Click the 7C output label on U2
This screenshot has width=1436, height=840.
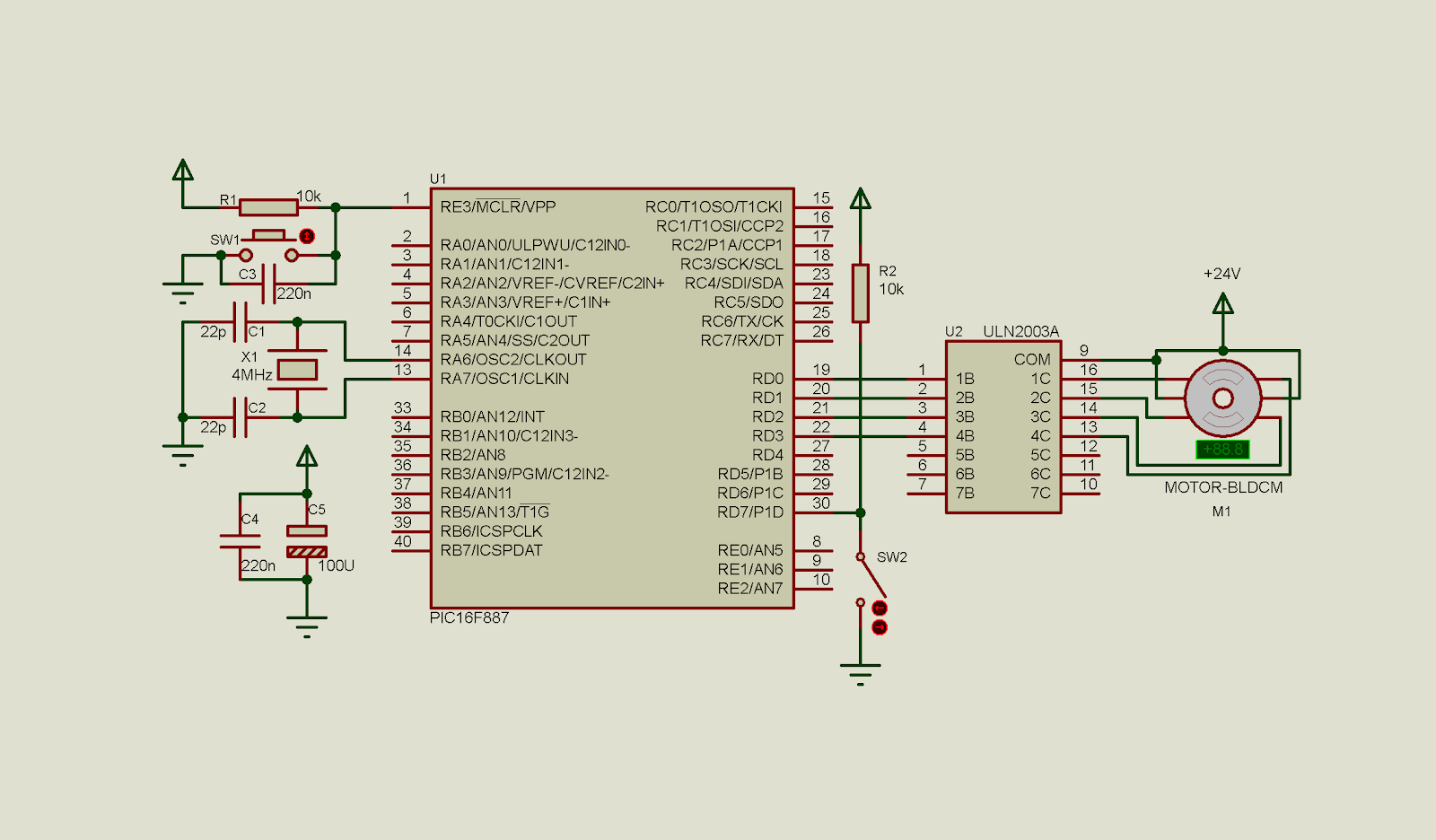[x=1040, y=494]
